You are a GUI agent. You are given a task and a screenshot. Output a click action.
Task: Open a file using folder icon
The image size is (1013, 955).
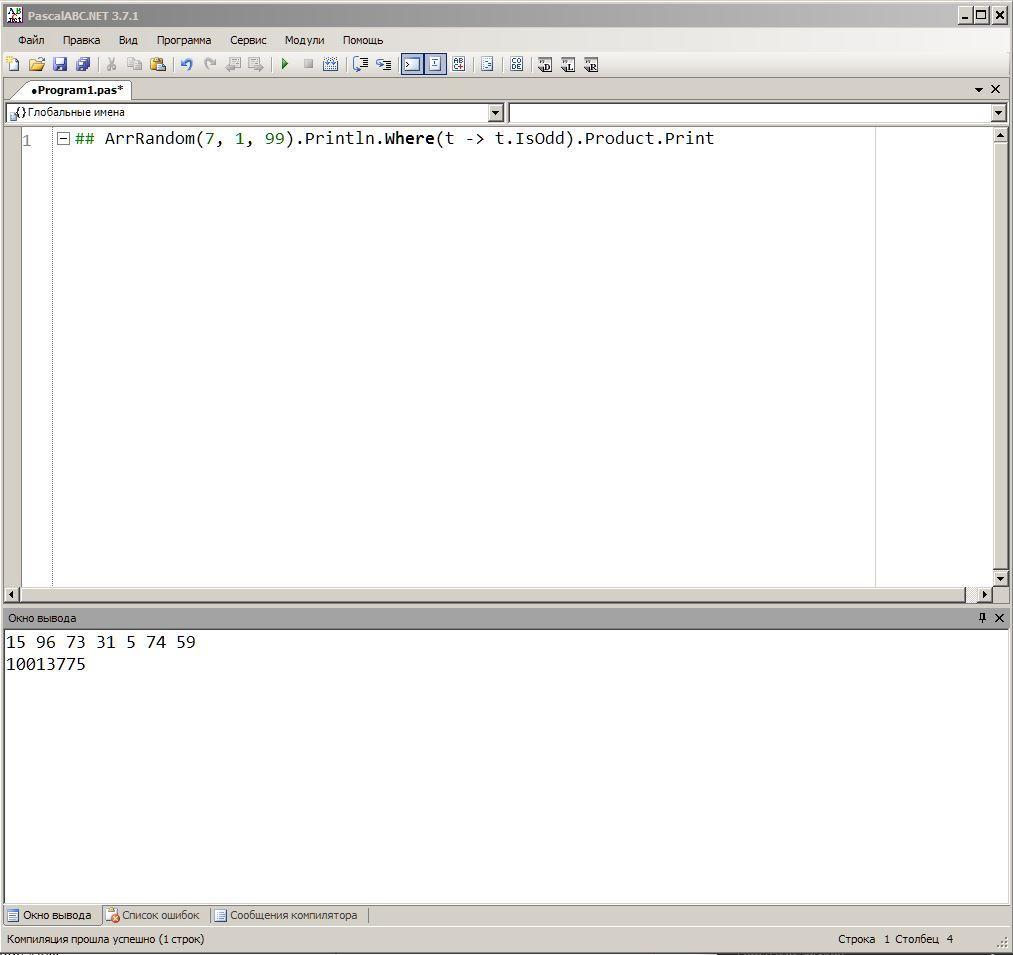click(x=37, y=64)
